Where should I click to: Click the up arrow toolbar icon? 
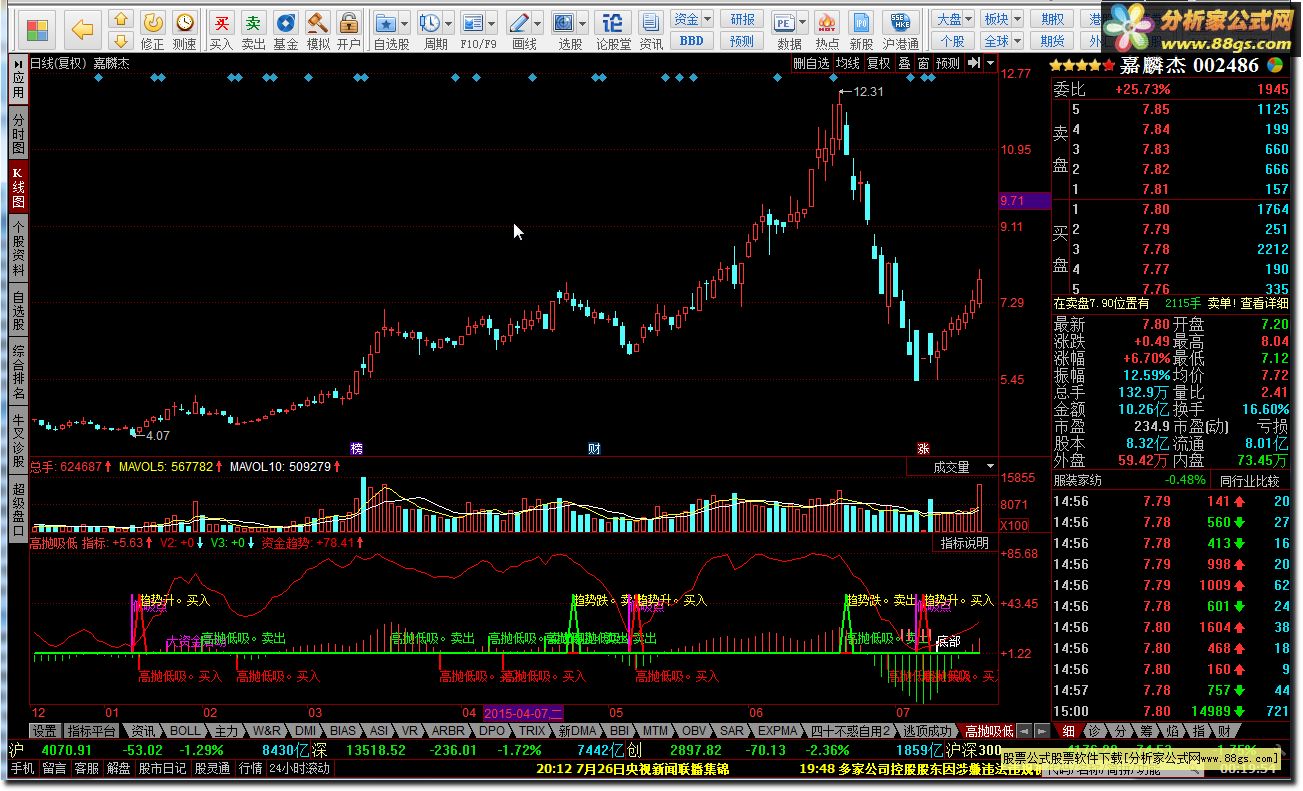coord(121,19)
